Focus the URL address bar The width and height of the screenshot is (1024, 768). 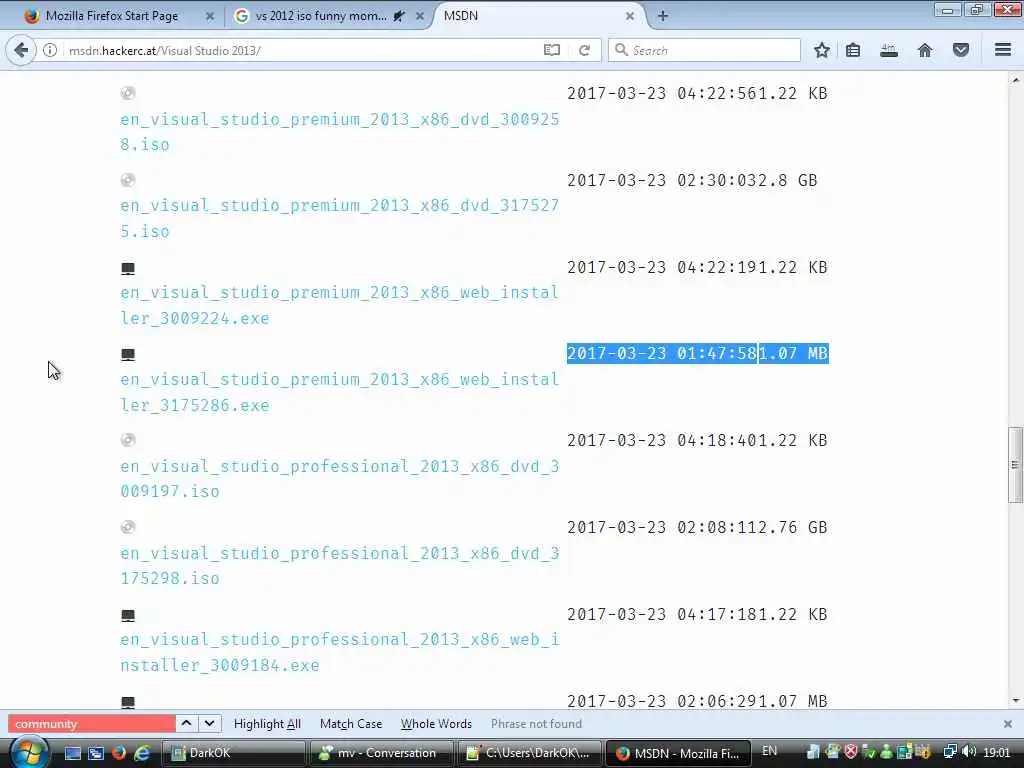pos(300,50)
